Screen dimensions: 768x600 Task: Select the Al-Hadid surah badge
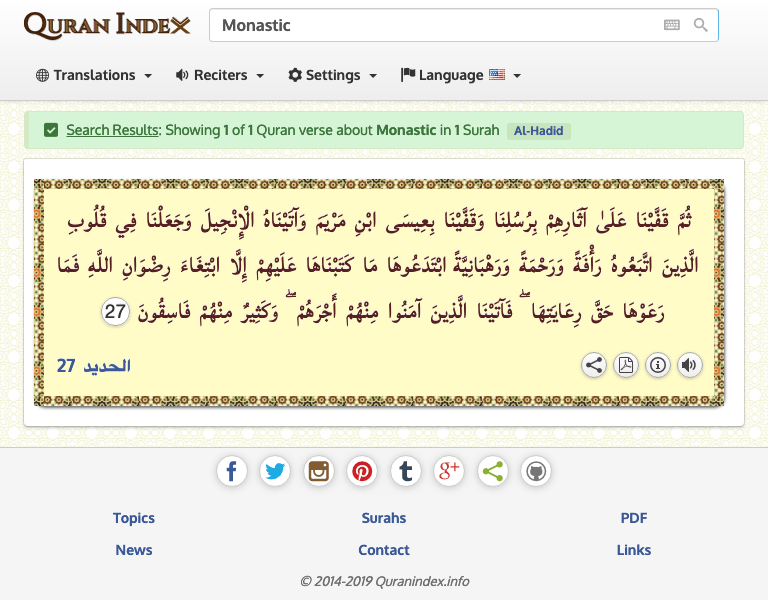pyautogui.click(x=538, y=130)
